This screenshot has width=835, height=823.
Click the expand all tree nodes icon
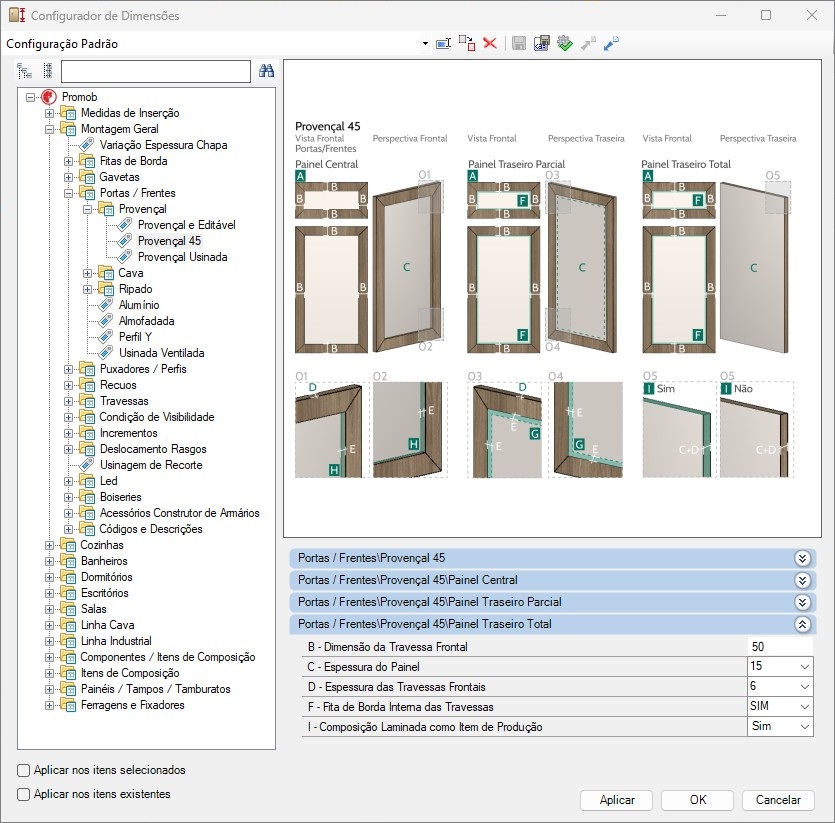[25, 71]
